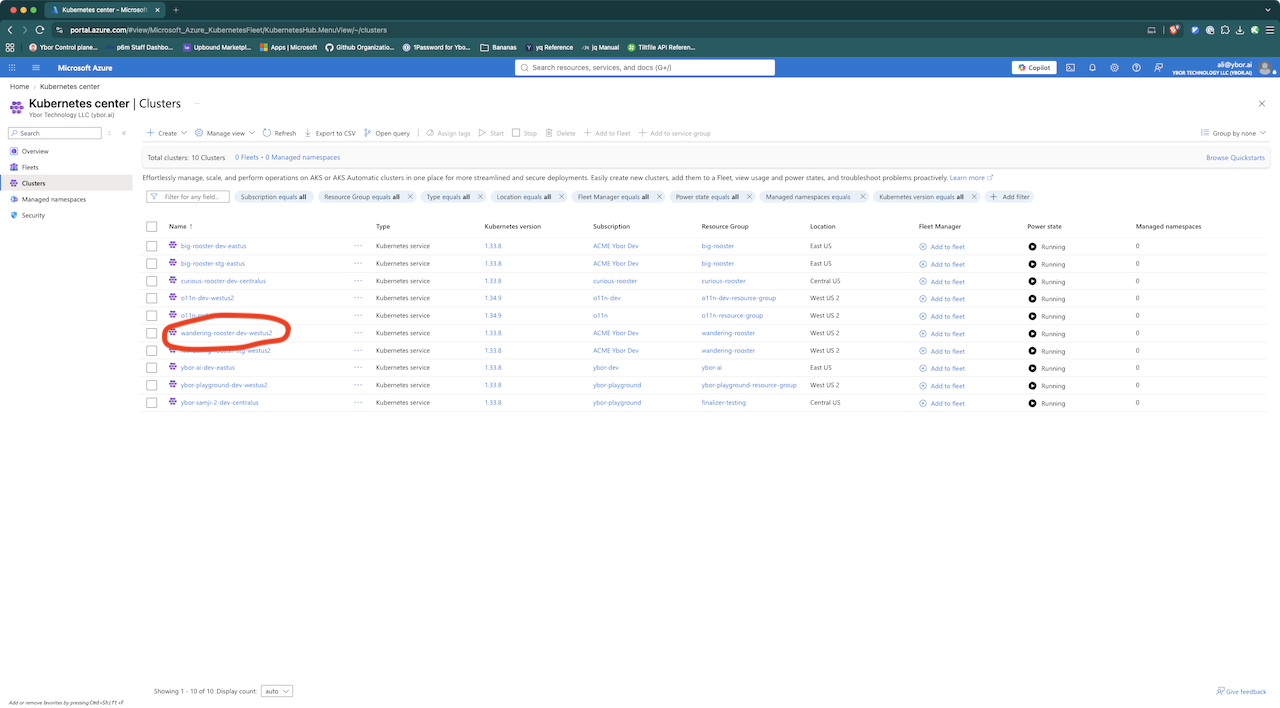The height and width of the screenshot is (708, 1280).
Task: Open the help question mark menu
Action: pyautogui.click(x=1136, y=68)
